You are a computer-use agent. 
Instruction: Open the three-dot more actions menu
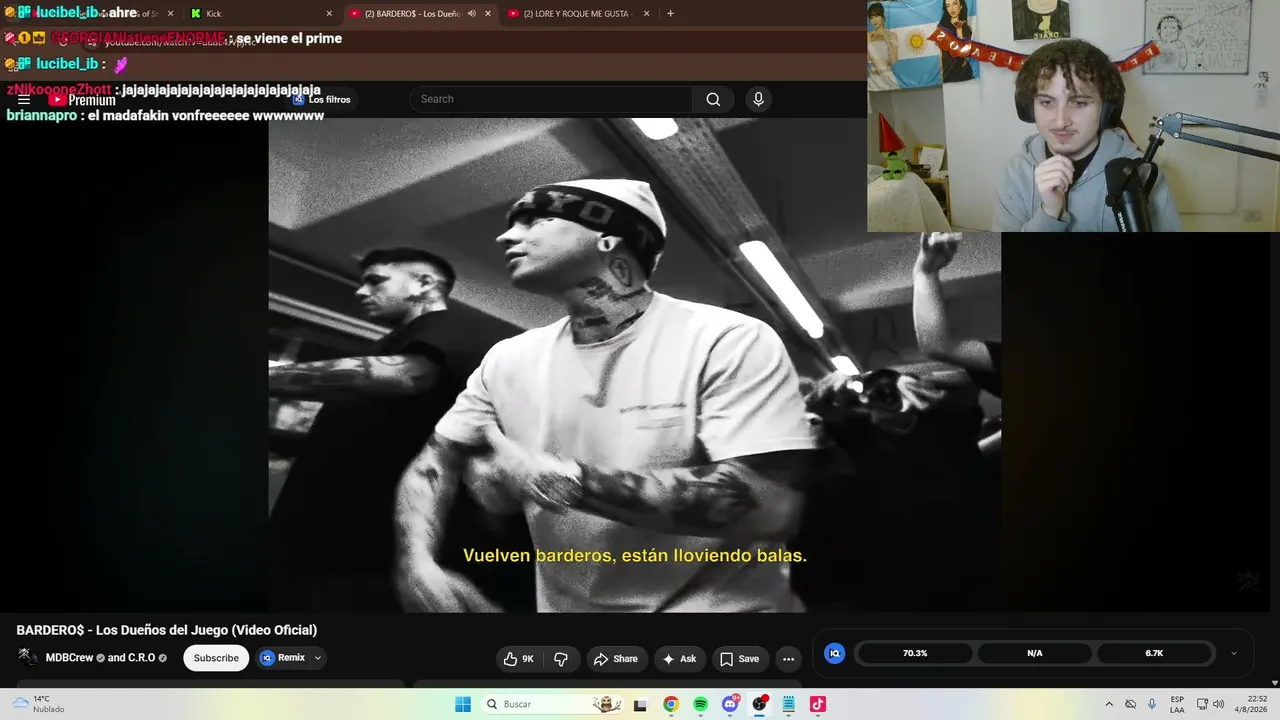coord(788,659)
